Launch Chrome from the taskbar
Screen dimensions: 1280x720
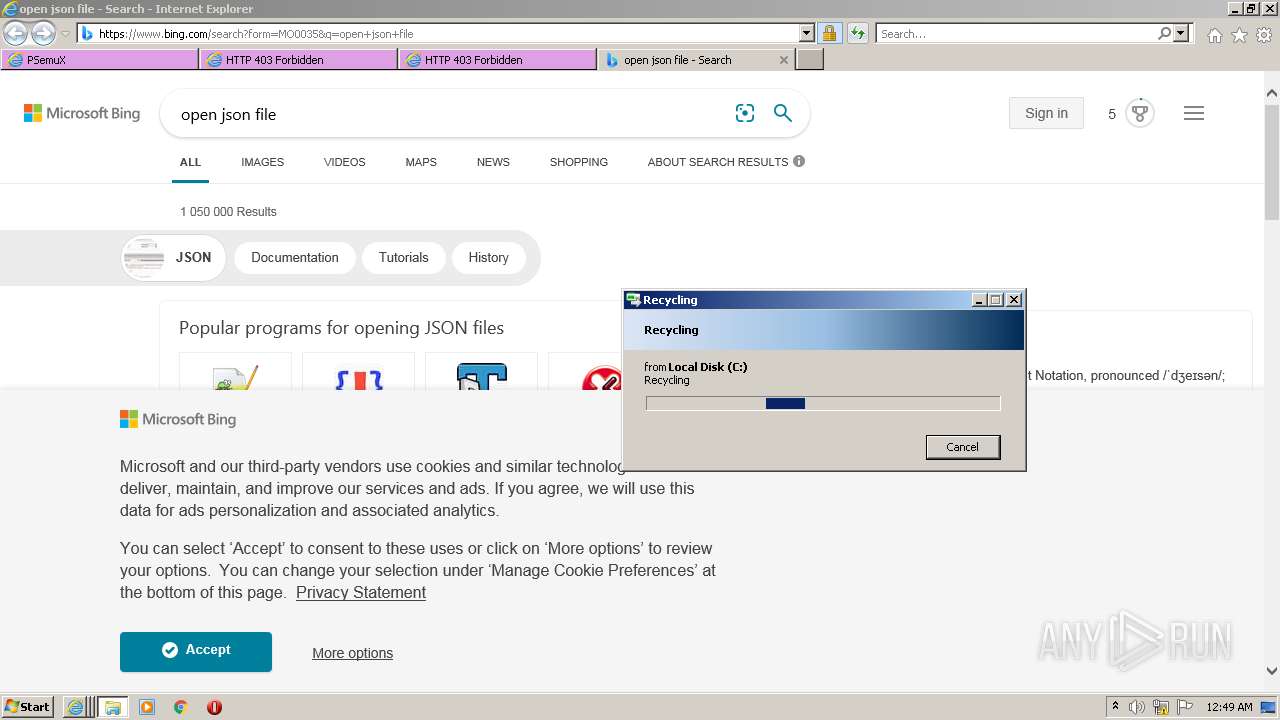coord(181,707)
